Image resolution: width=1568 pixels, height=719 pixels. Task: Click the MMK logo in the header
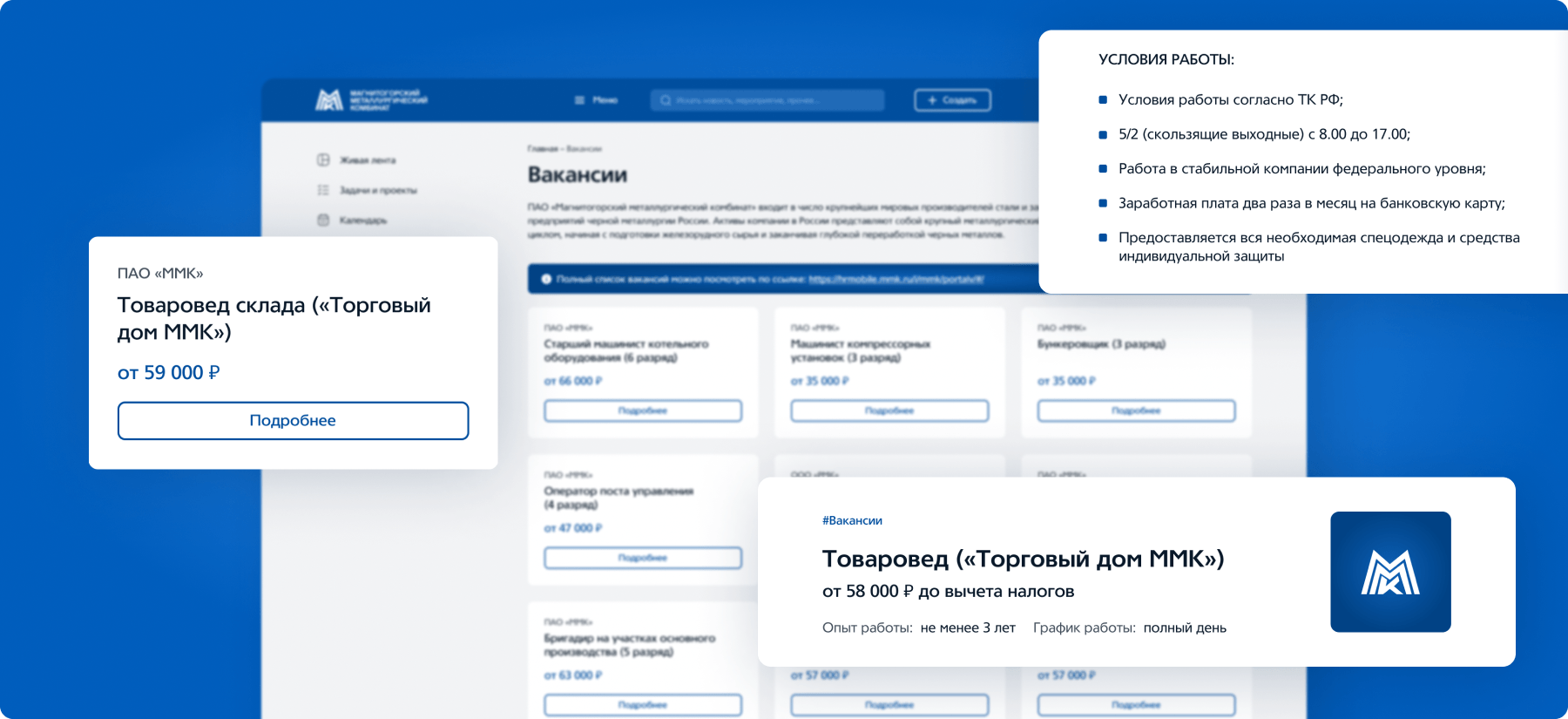pyautogui.click(x=371, y=99)
